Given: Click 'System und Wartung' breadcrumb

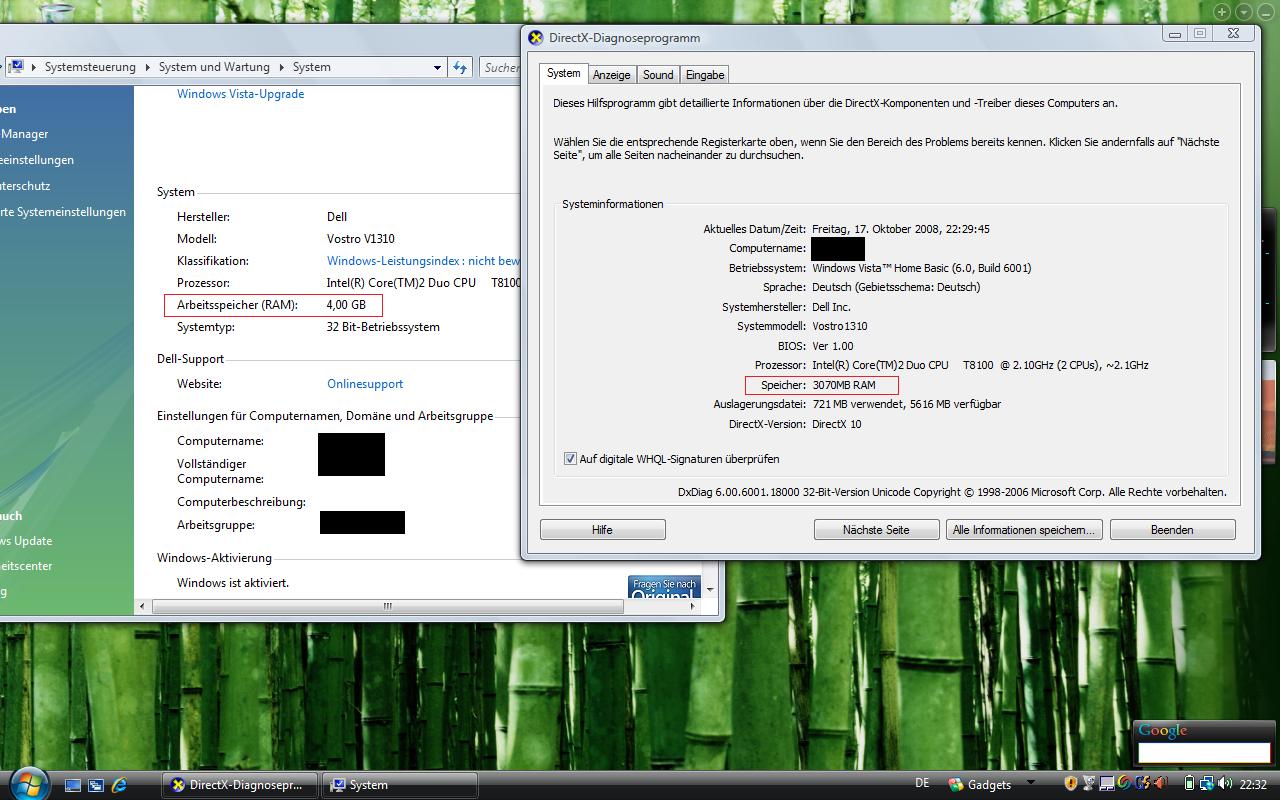Looking at the screenshot, I should 214,67.
